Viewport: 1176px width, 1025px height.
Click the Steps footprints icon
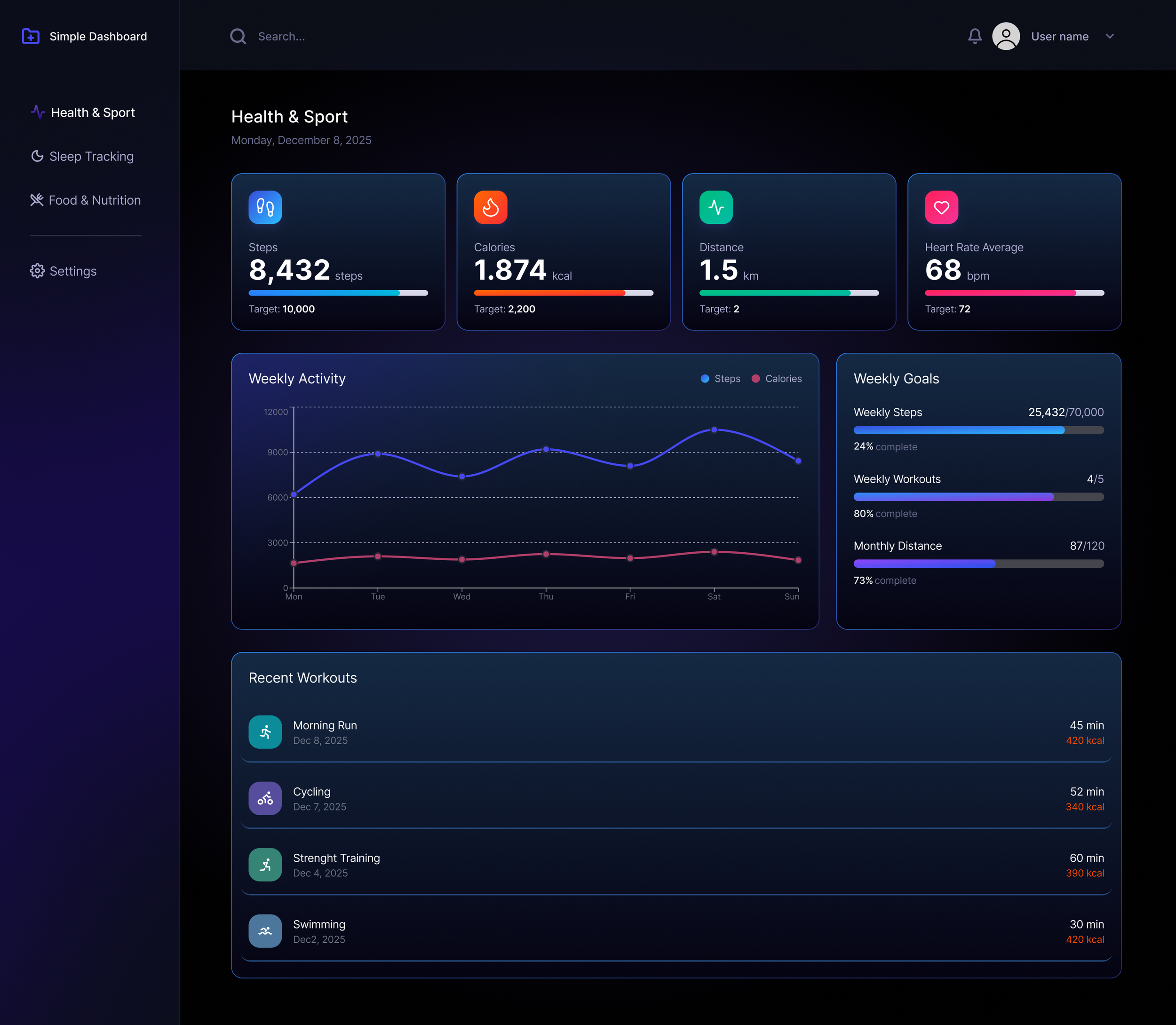tap(265, 207)
